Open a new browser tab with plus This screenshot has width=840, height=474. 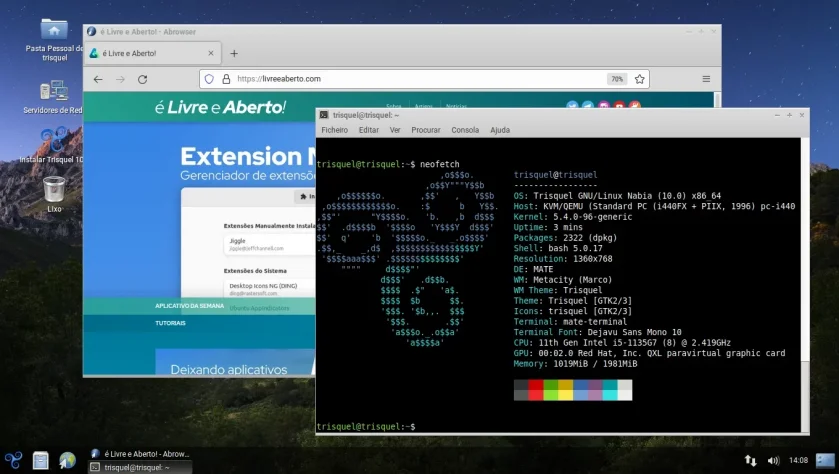pos(234,54)
